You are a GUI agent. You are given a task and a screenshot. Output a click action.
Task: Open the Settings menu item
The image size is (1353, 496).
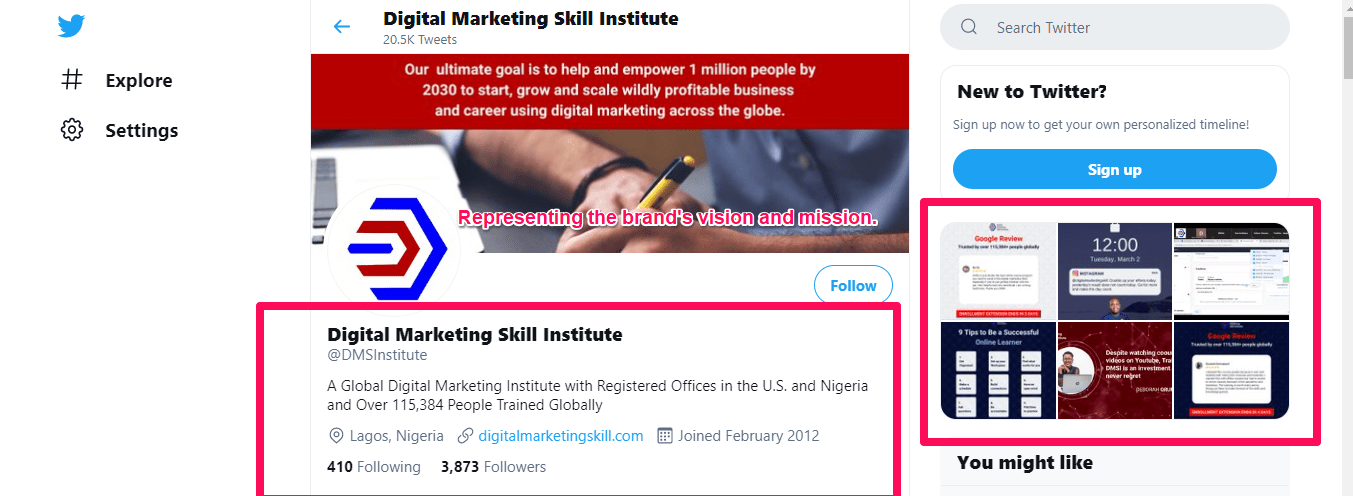141,130
